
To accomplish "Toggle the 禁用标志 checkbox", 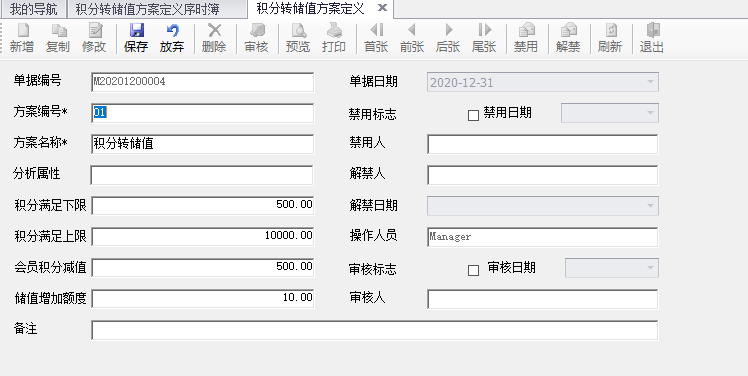I will [x=473, y=115].
